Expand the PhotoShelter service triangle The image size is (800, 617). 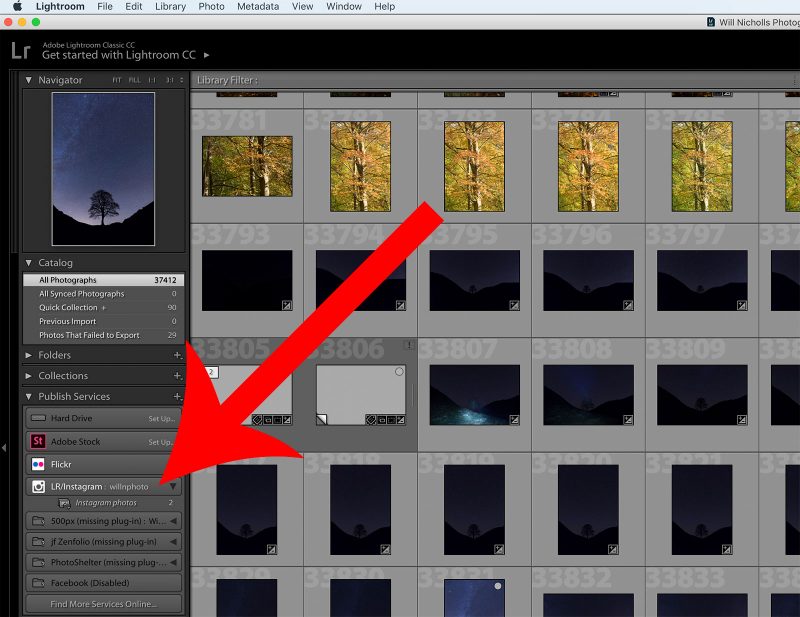pyautogui.click(x=173, y=562)
